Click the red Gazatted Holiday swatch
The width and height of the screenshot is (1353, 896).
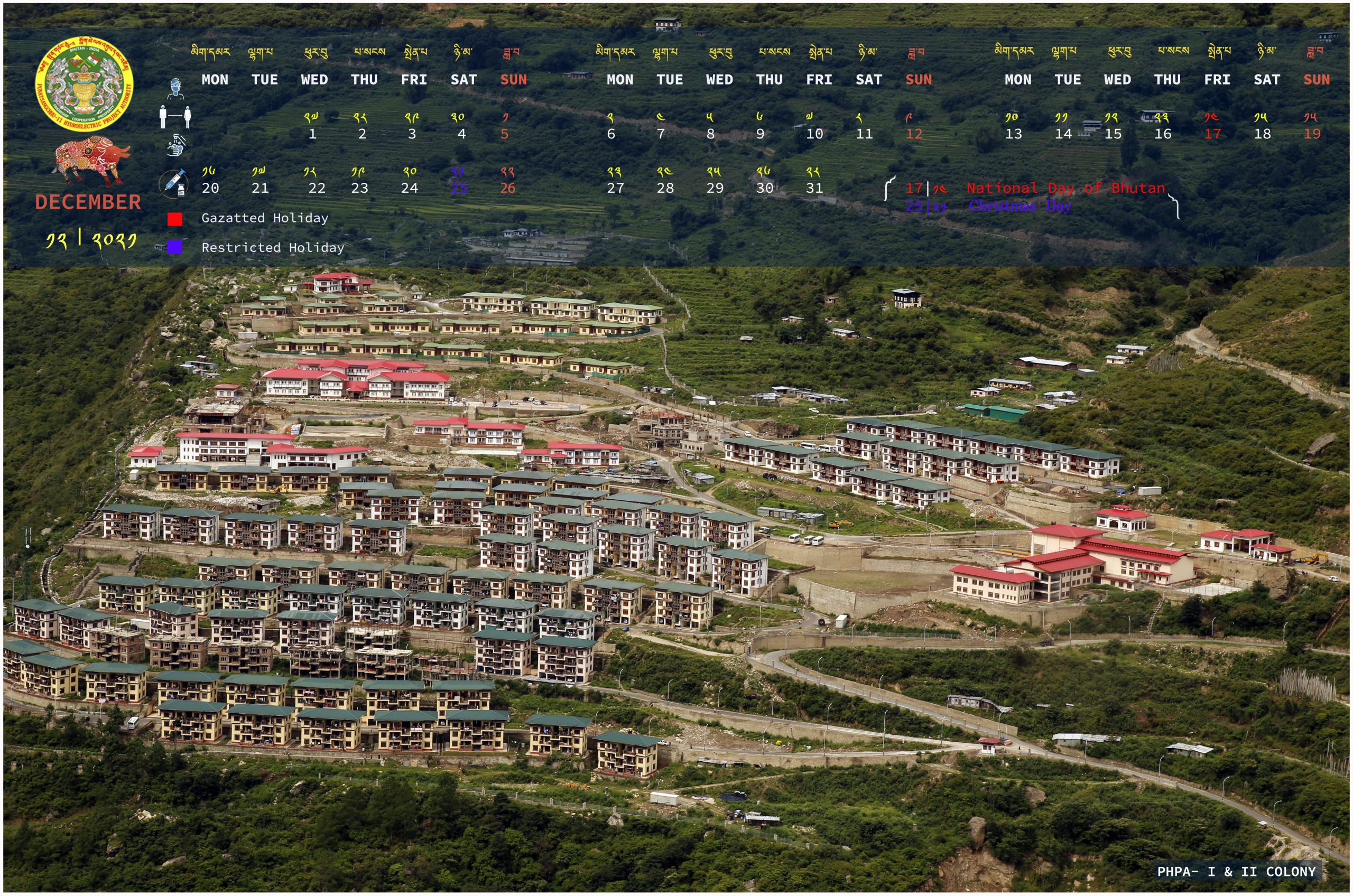point(174,219)
